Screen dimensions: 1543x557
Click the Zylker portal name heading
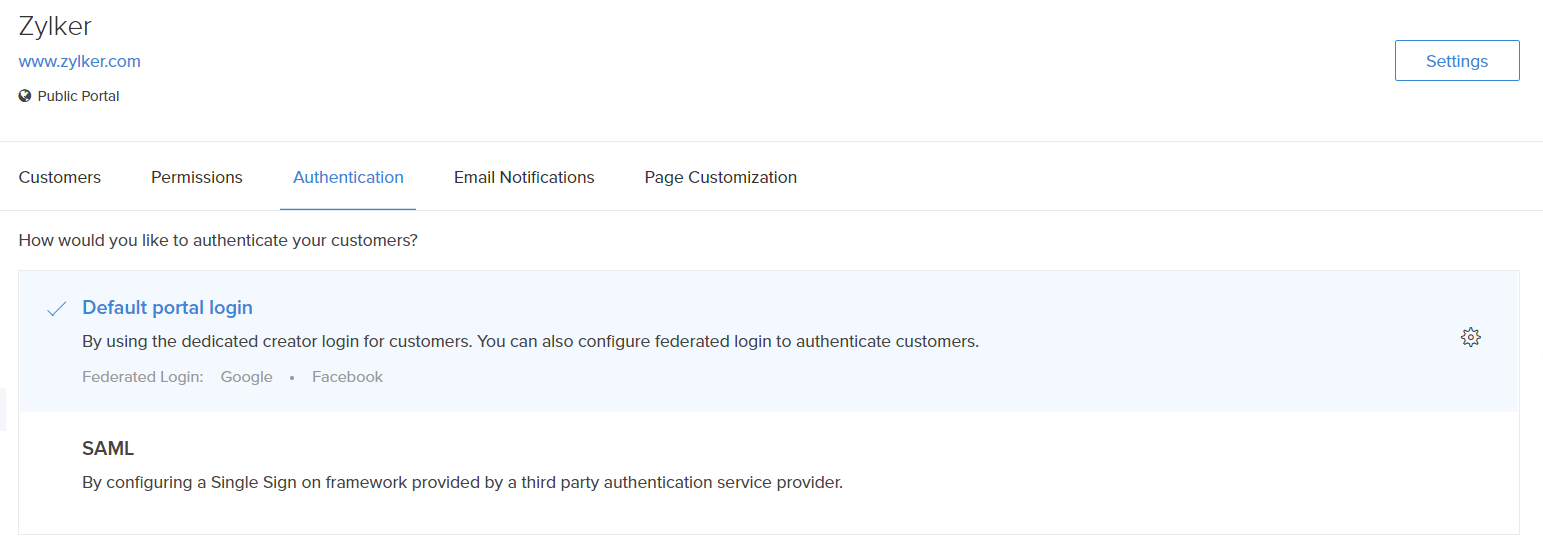[x=55, y=27]
